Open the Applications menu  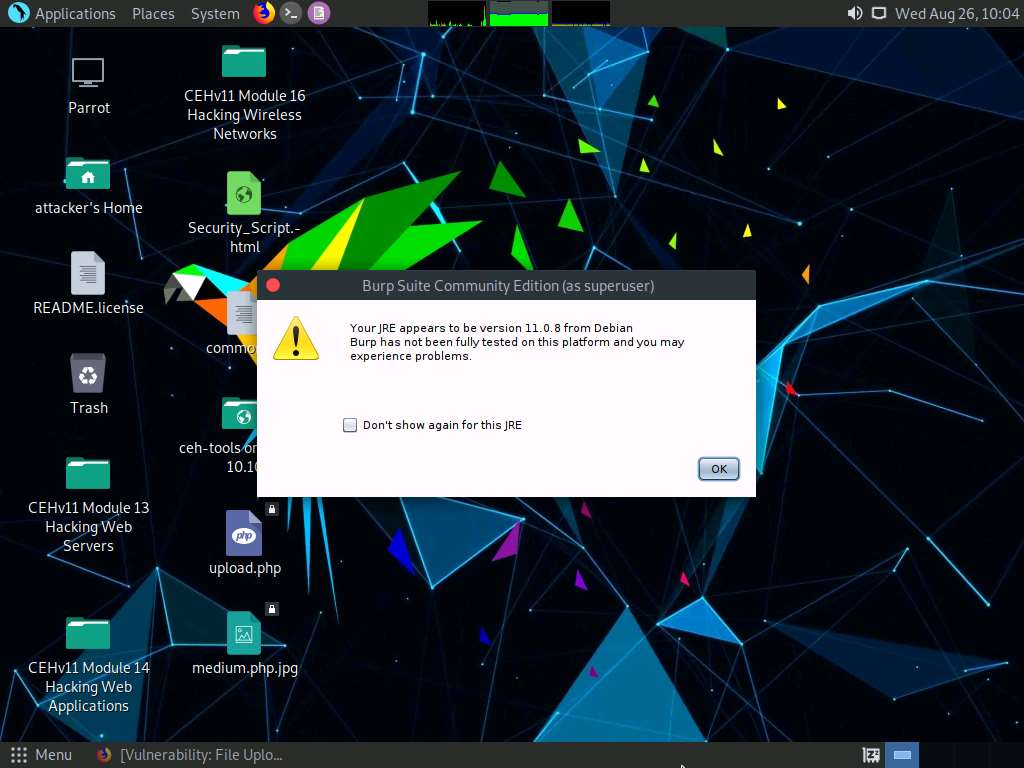pos(75,13)
